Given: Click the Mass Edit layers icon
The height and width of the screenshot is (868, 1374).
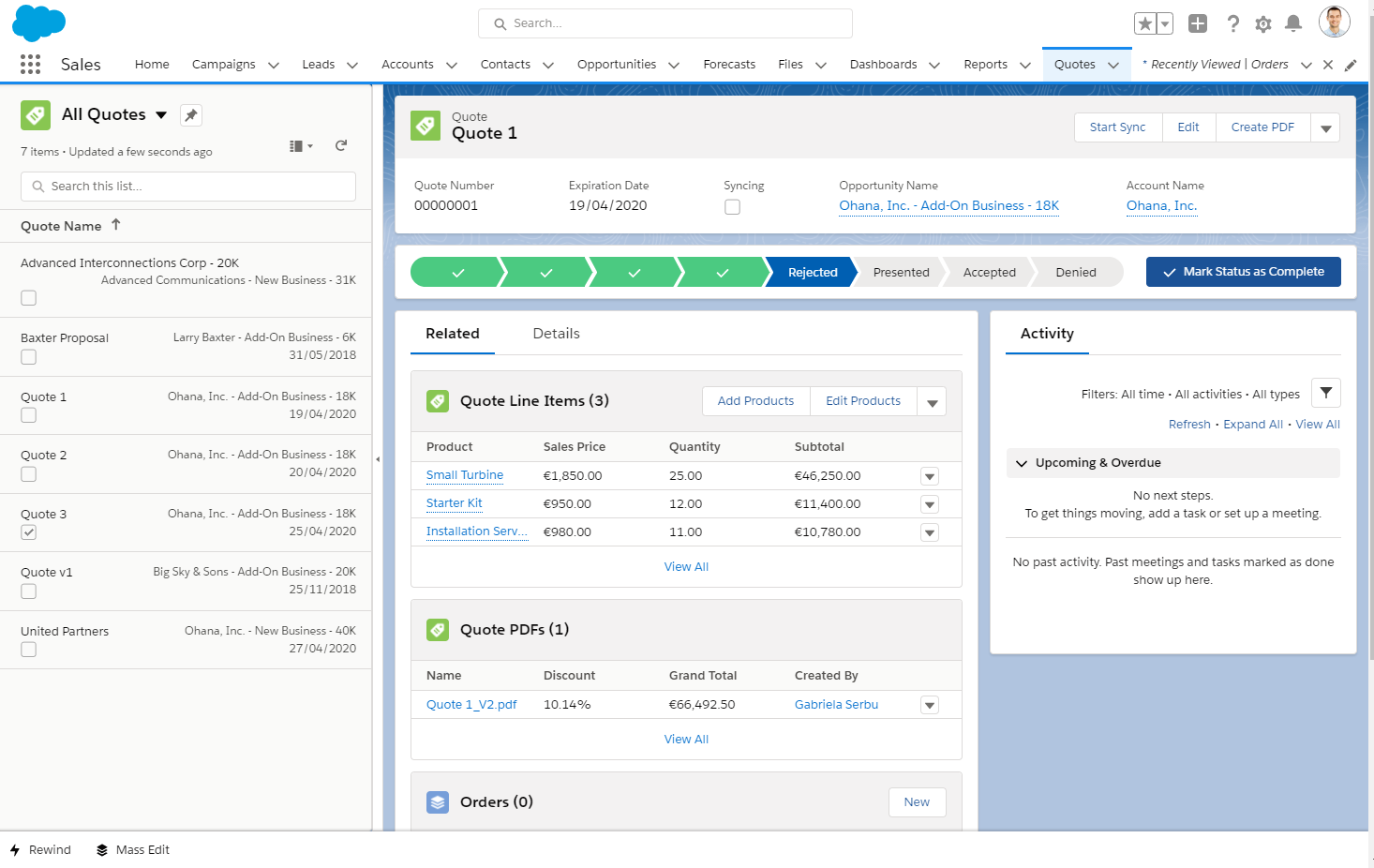Looking at the screenshot, I should point(102,850).
